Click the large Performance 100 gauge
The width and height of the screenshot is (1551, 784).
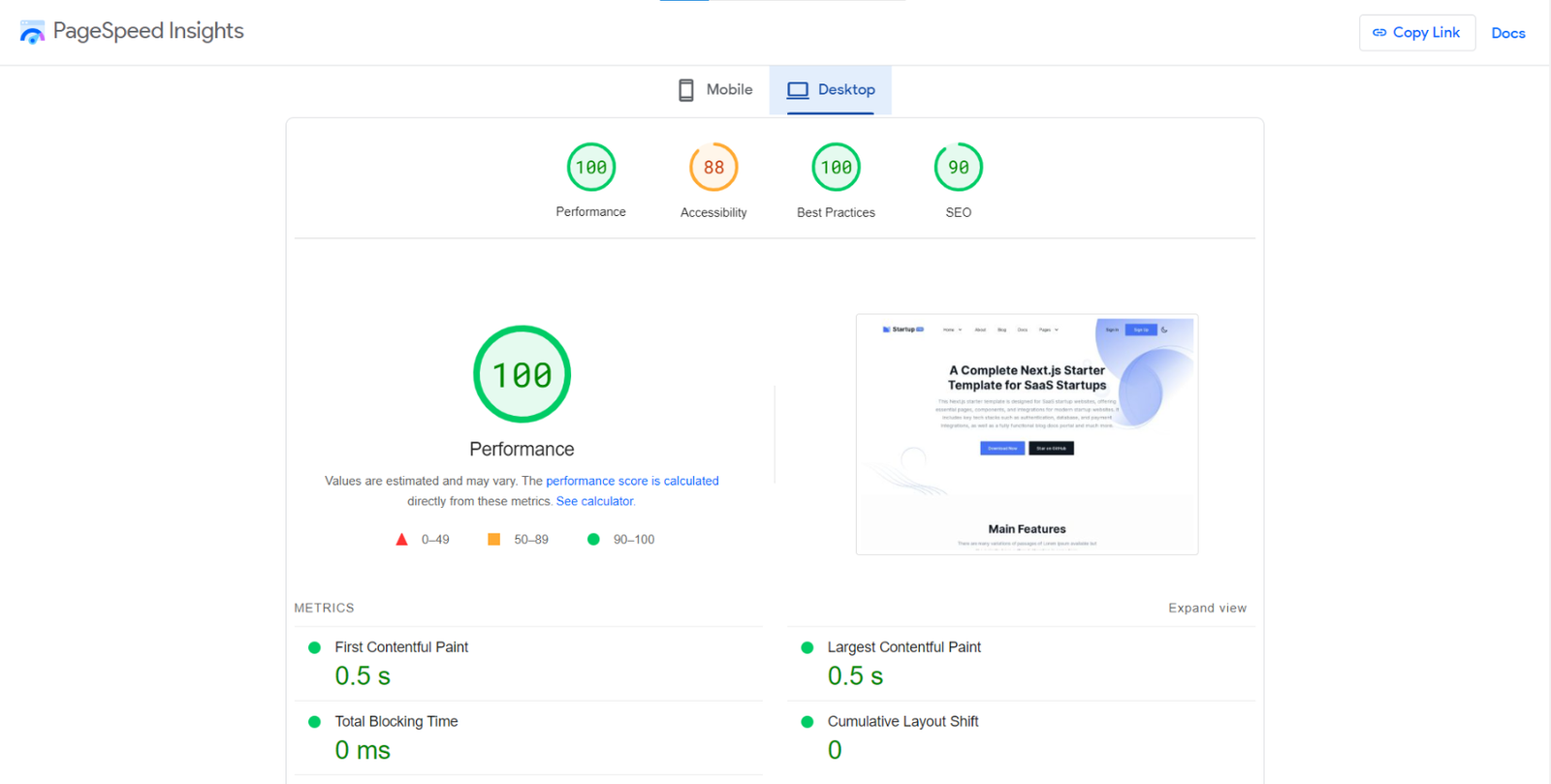click(522, 374)
